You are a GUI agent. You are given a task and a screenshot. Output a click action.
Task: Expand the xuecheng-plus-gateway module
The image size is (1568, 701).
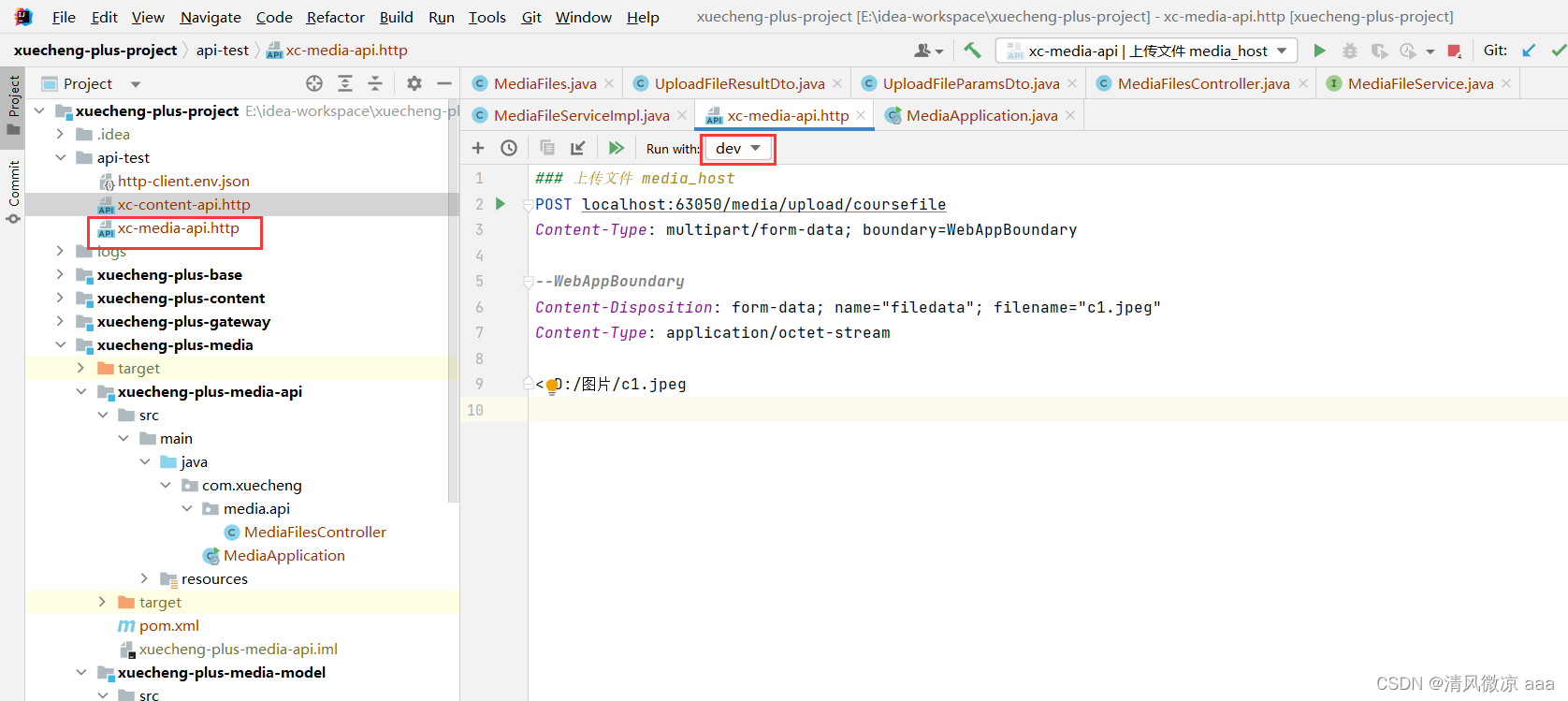(x=61, y=321)
